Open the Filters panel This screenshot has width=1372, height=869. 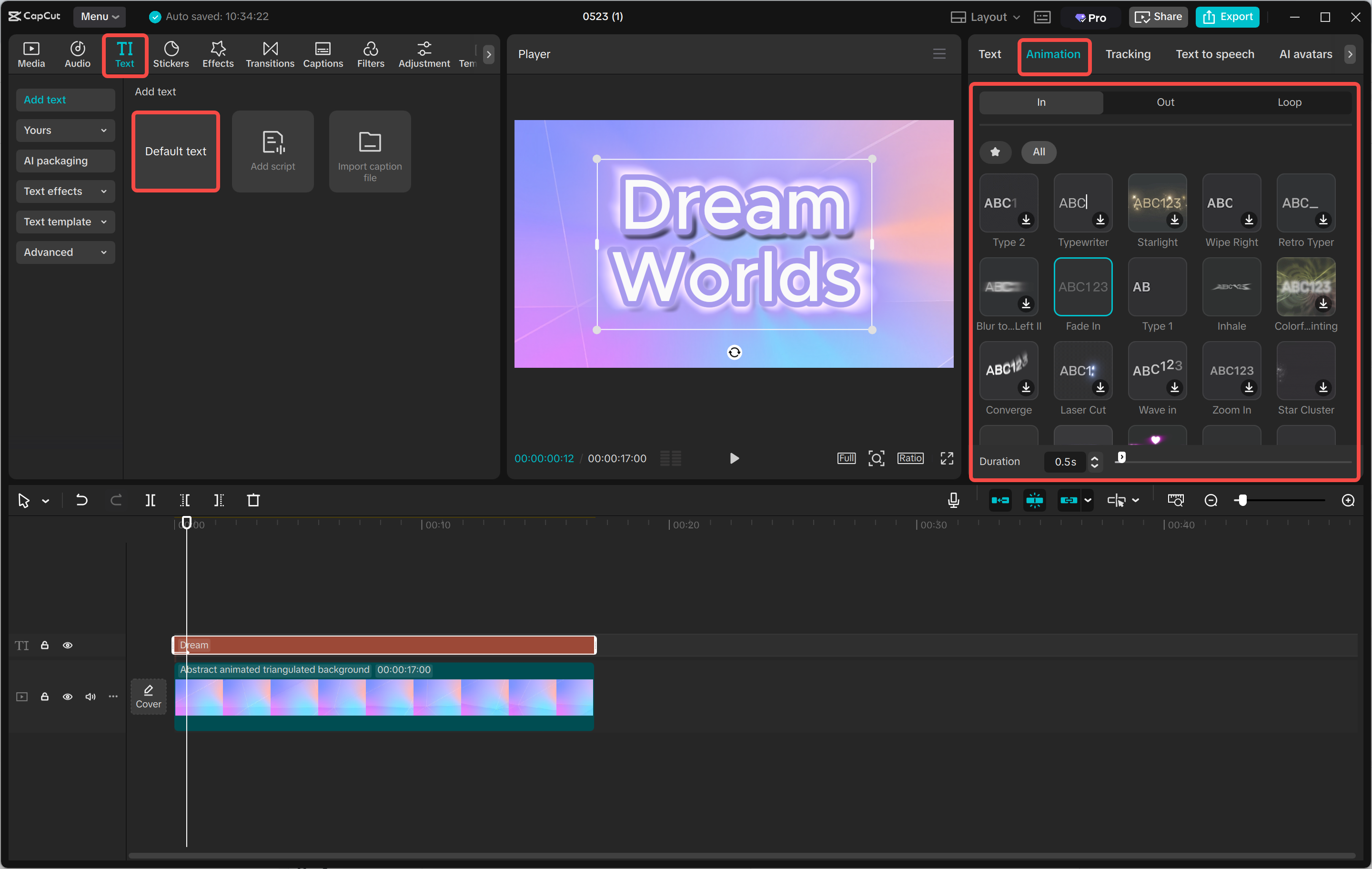[x=371, y=54]
